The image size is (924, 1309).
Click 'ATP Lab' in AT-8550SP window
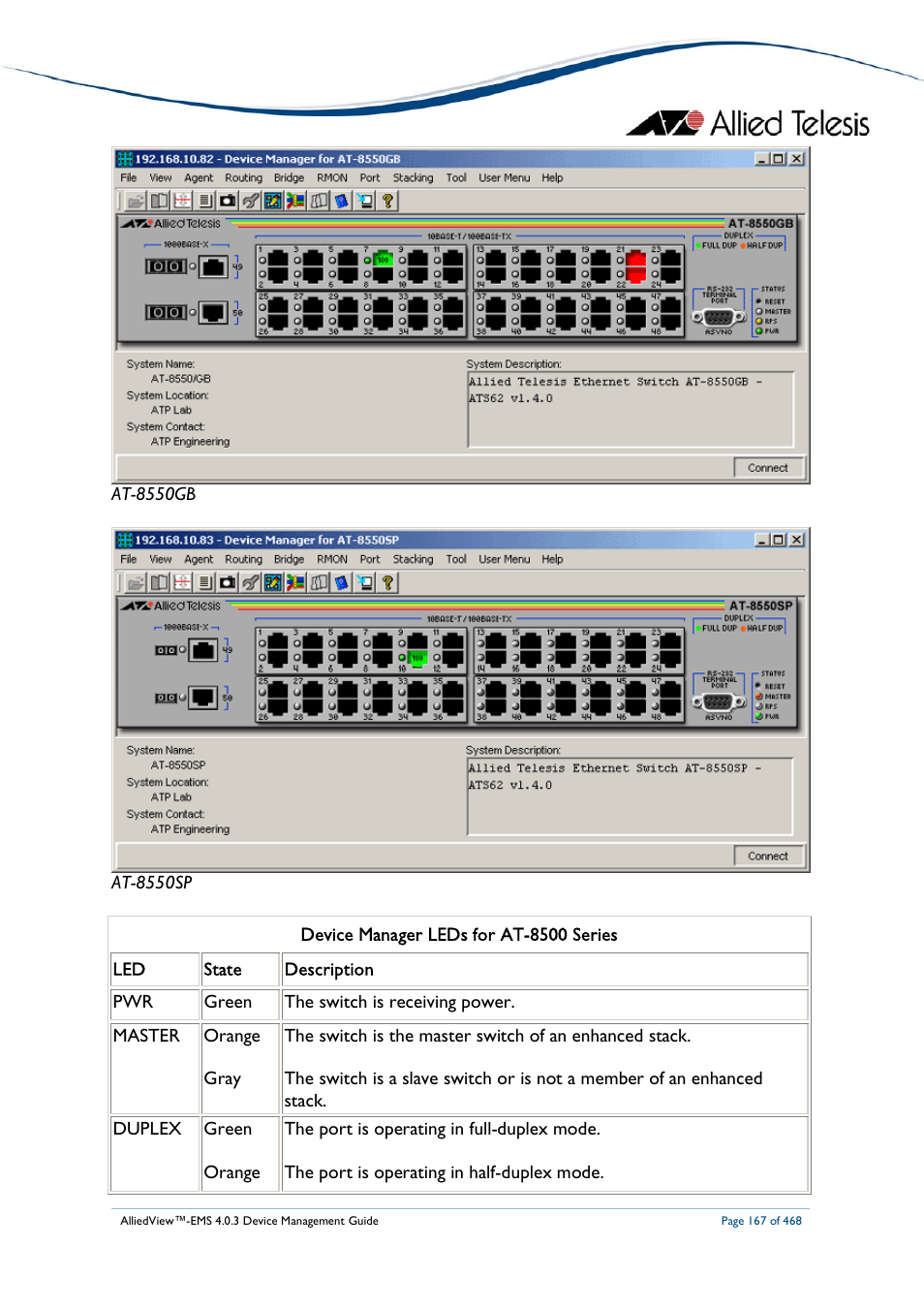[171, 797]
